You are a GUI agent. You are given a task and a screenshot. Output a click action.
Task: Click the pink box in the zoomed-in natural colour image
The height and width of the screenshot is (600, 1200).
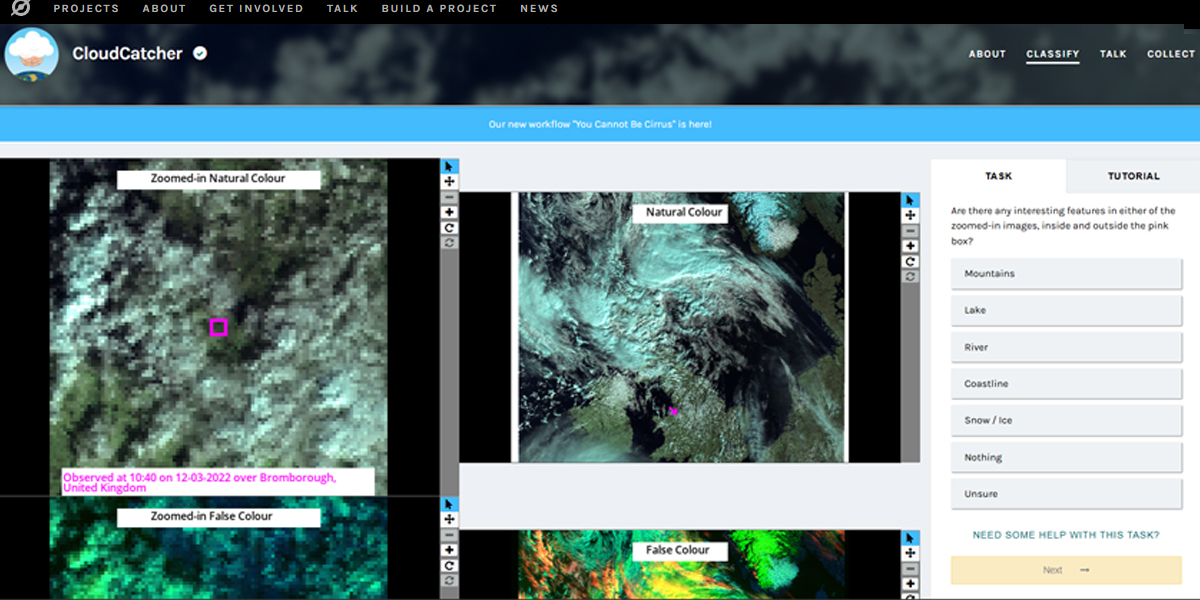point(218,327)
